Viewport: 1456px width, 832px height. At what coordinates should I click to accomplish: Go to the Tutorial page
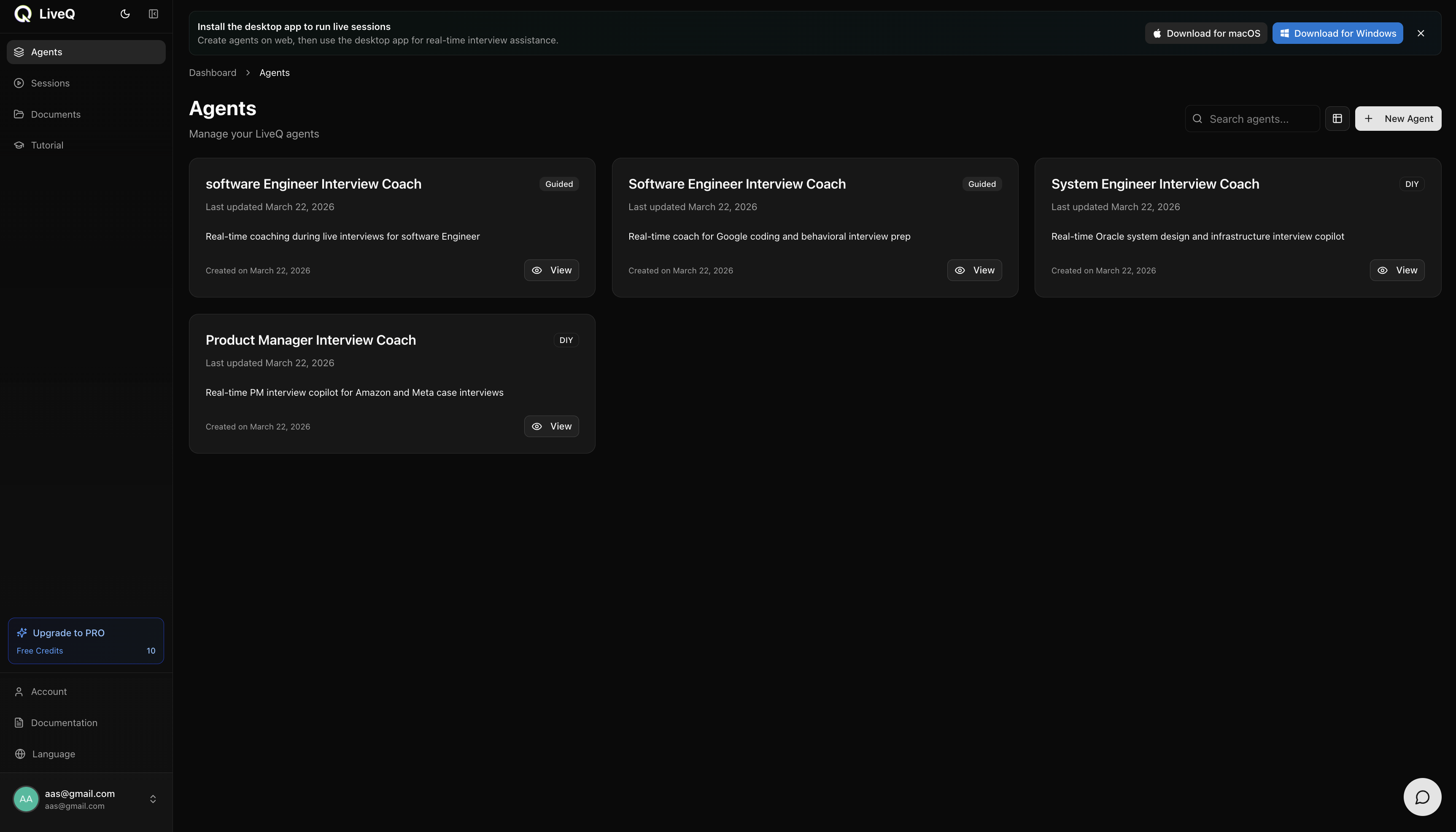(x=47, y=145)
